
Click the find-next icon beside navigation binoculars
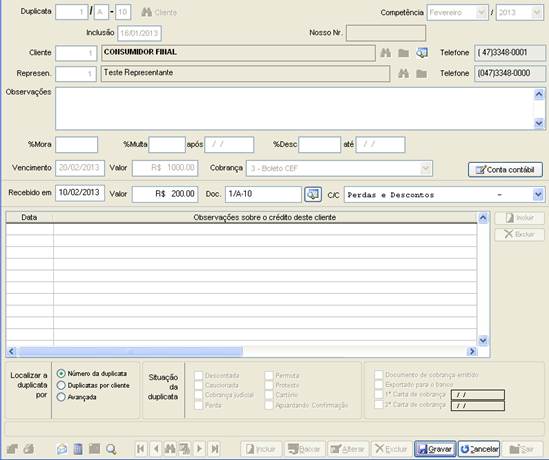(x=184, y=448)
